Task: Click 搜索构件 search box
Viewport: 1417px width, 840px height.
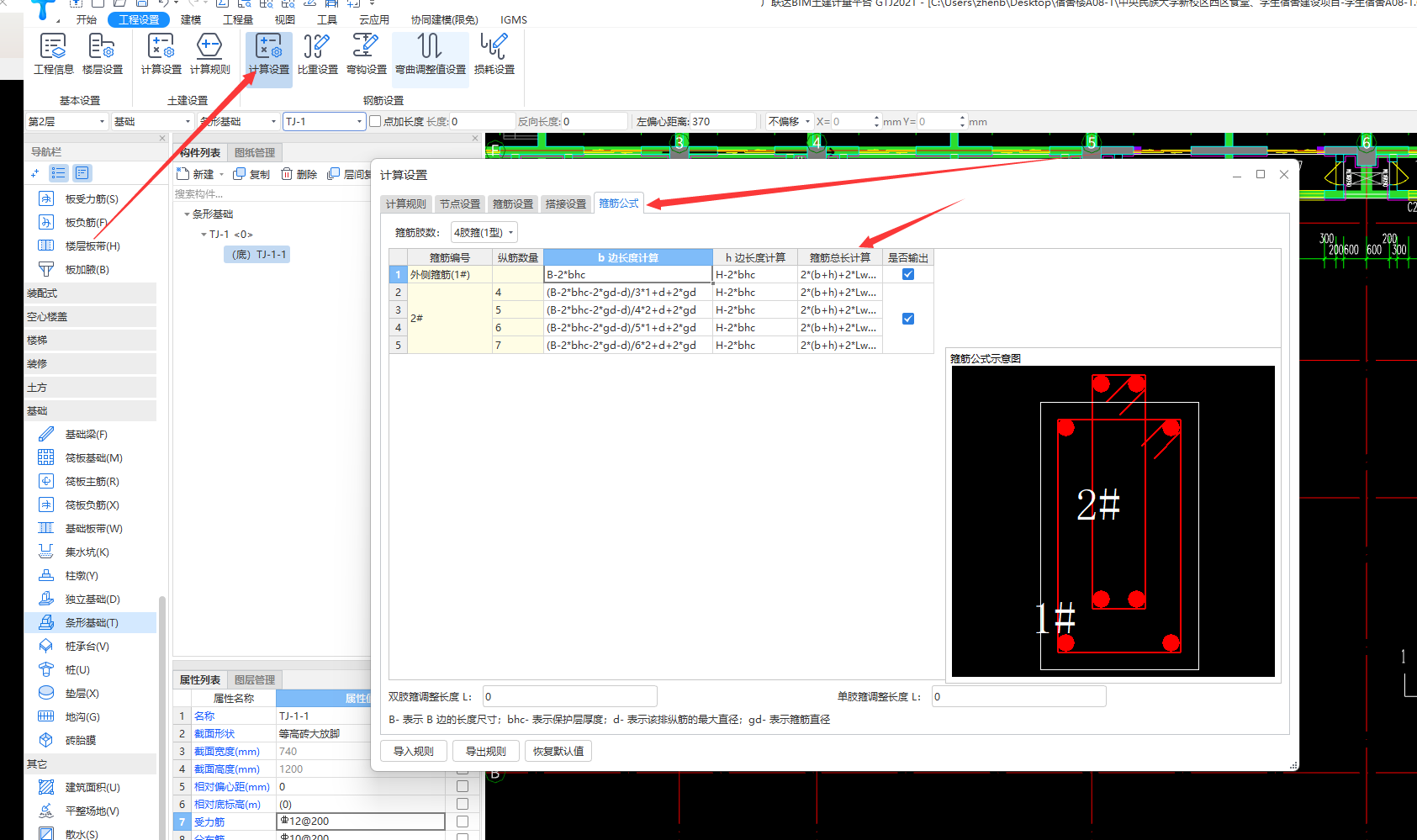Action: (271, 193)
